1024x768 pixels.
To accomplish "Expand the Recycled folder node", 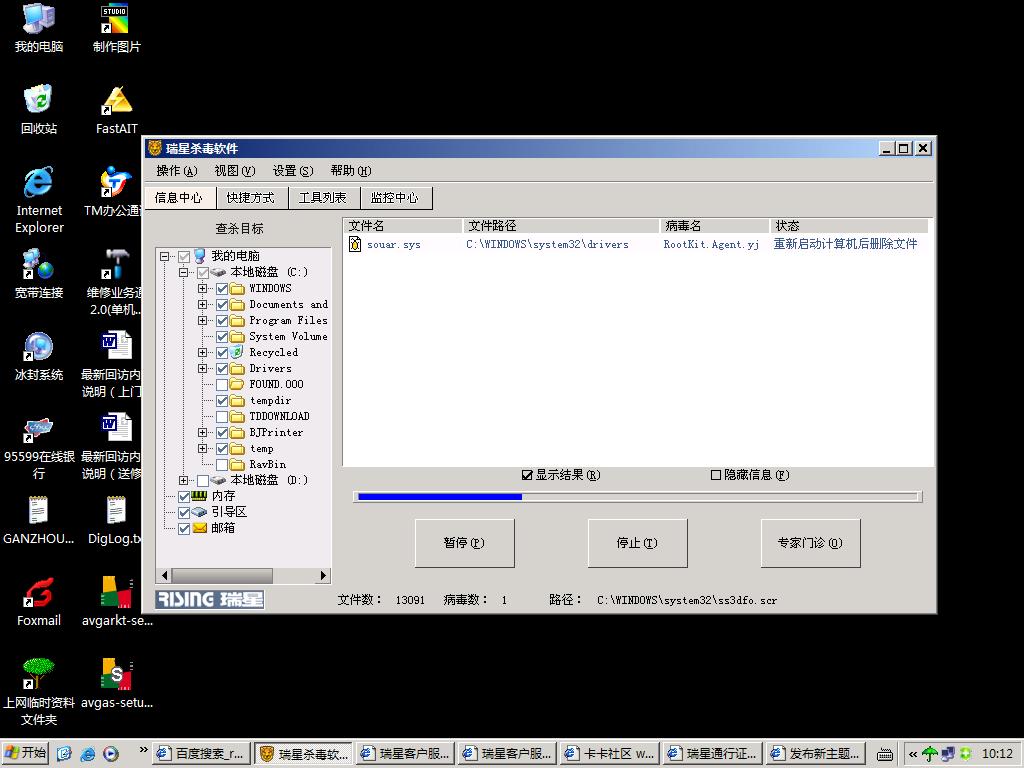I will [202, 353].
